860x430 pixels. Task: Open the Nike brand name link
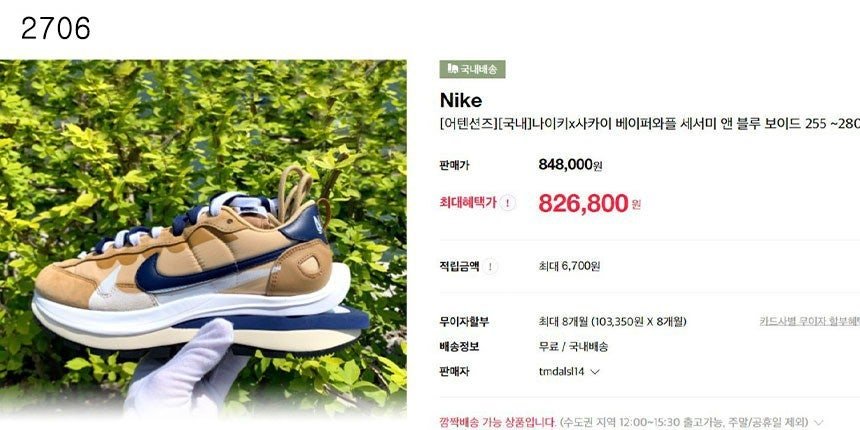click(x=461, y=100)
